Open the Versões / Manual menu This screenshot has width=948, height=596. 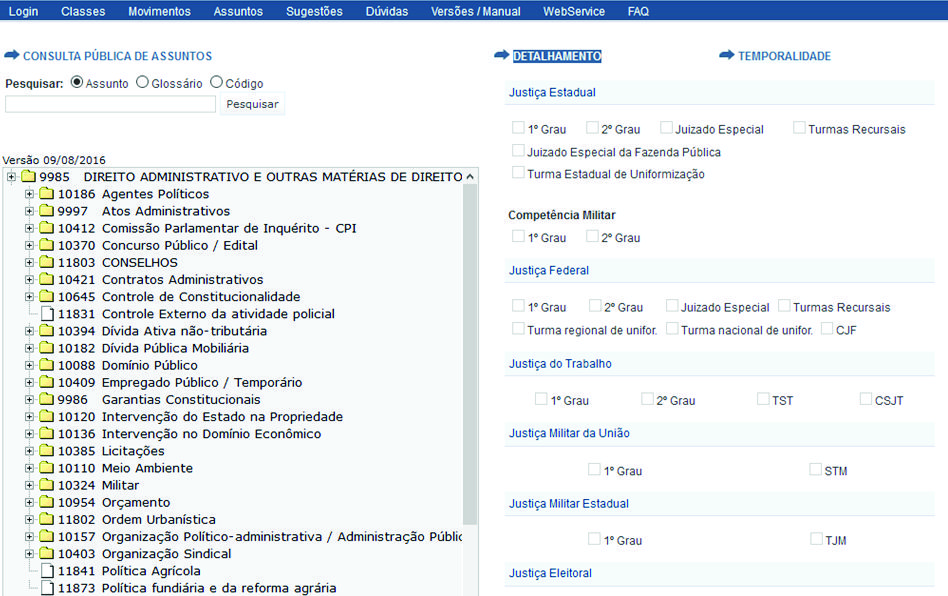tap(475, 11)
